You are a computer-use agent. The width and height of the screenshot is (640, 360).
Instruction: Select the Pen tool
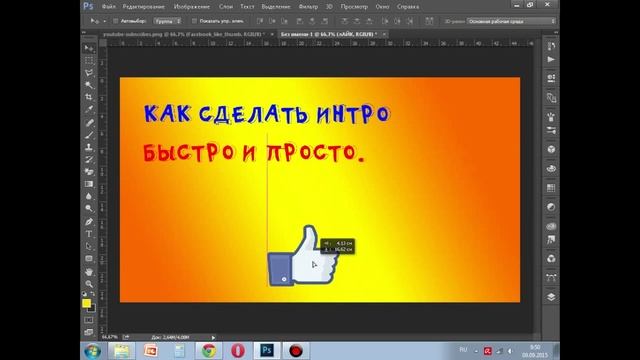(x=89, y=222)
